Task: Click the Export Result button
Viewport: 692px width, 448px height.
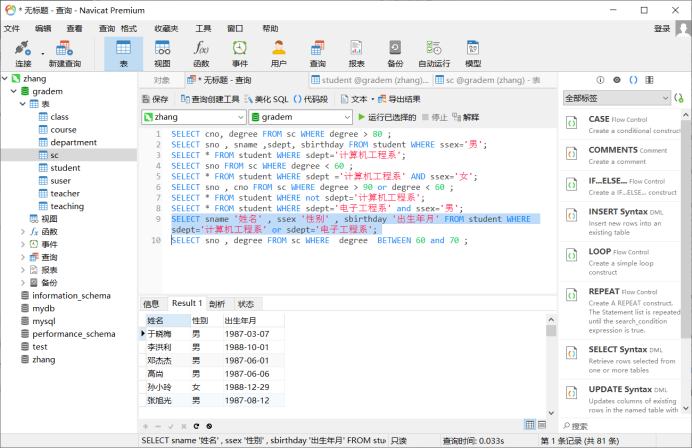Action: coord(399,99)
